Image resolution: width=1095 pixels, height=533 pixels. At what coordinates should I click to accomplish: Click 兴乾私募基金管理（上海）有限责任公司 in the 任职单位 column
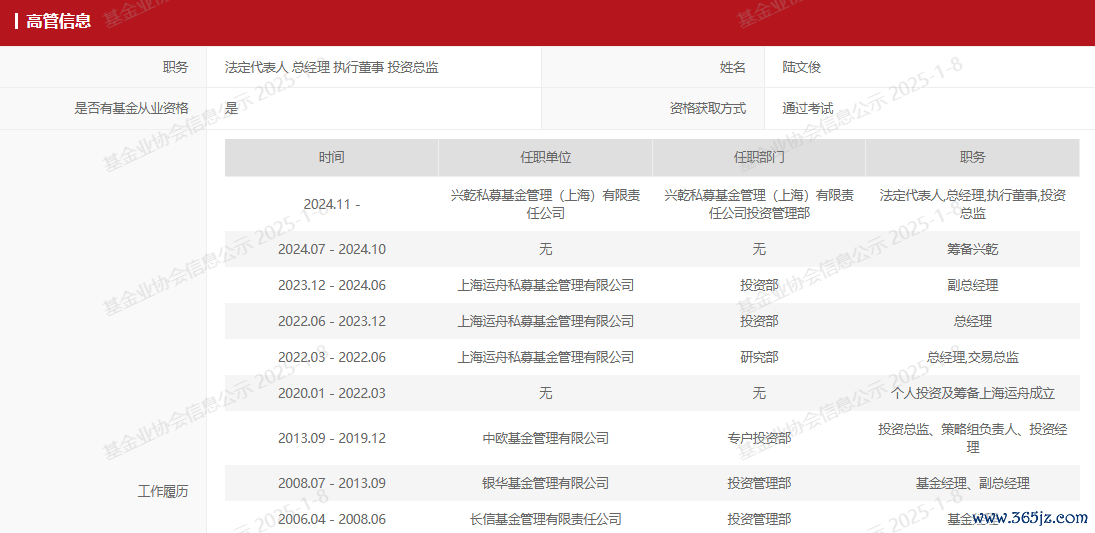[x=545, y=204]
